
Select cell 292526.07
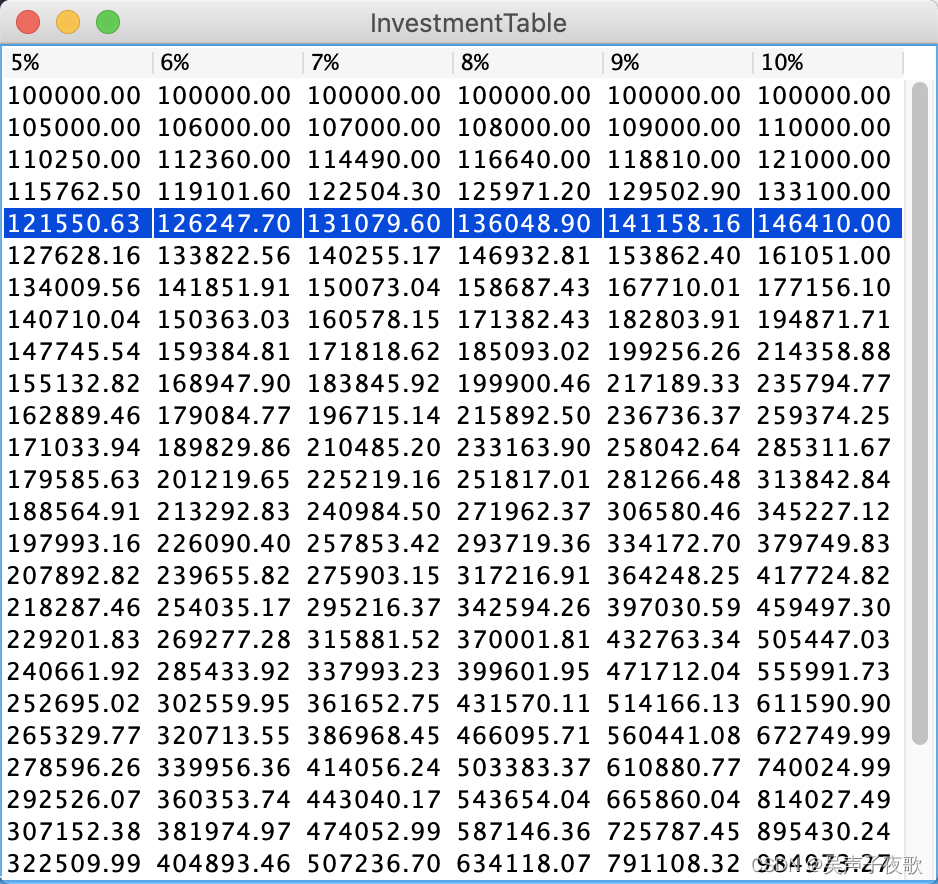pos(78,800)
